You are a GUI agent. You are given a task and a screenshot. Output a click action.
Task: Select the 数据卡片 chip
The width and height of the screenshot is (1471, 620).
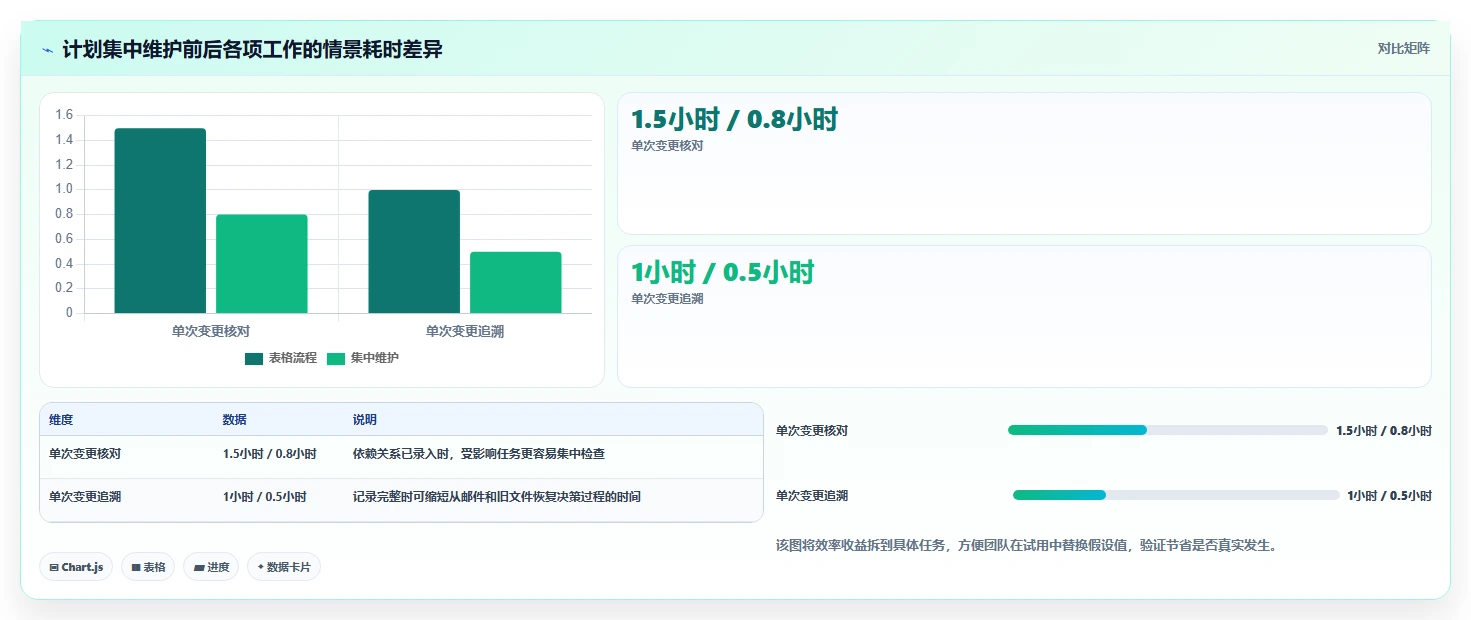pyautogui.click(x=284, y=567)
